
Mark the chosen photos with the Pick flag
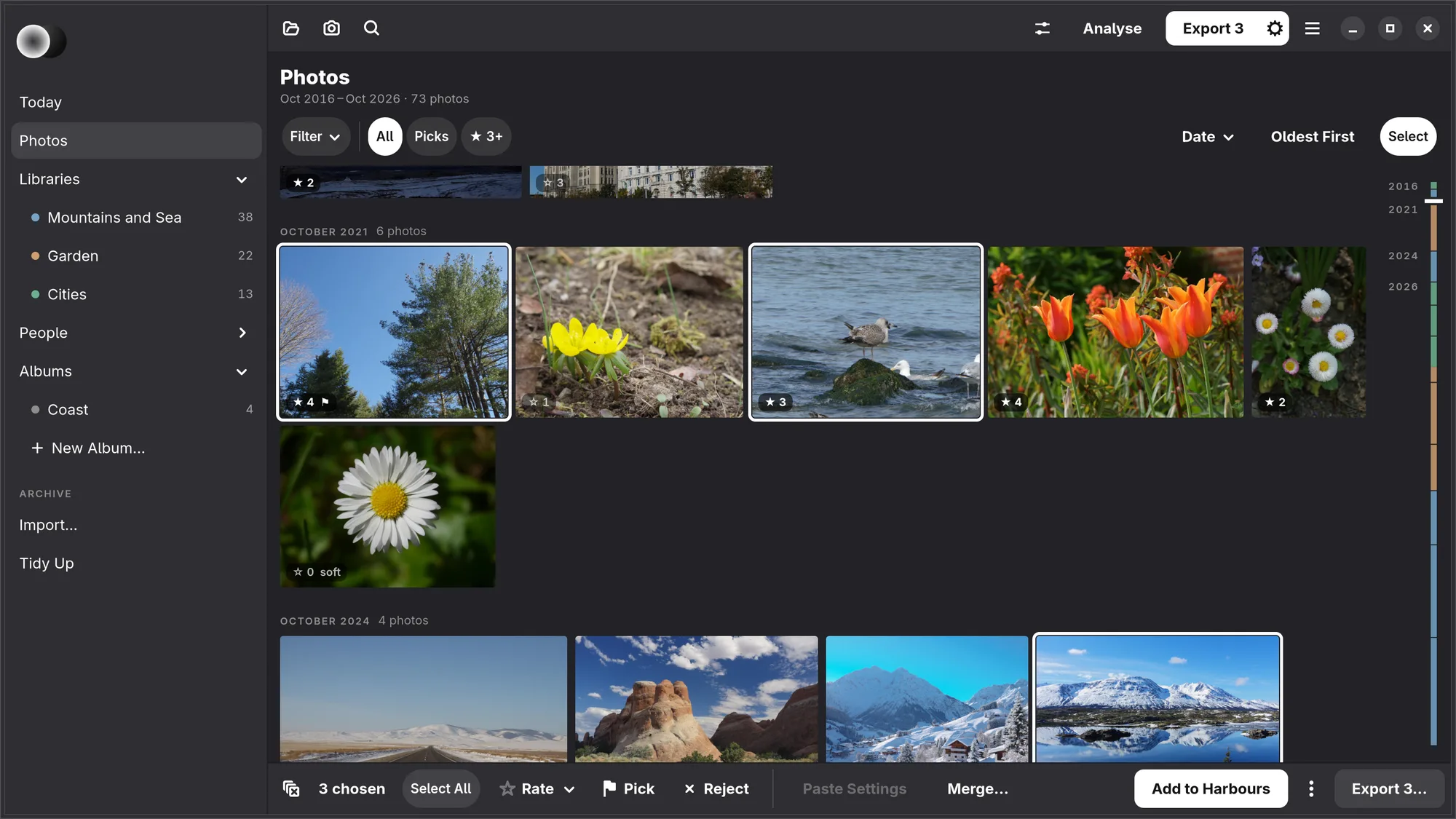click(628, 788)
